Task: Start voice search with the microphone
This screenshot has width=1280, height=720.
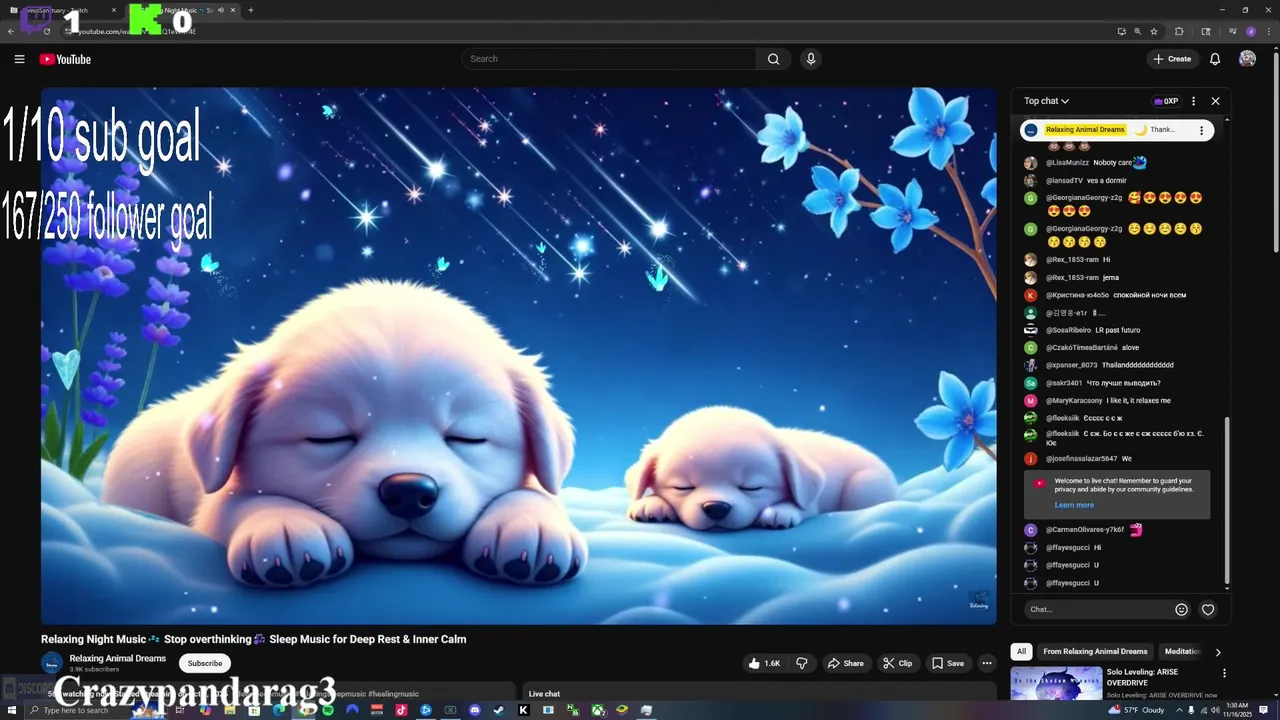Action: coord(811,59)
